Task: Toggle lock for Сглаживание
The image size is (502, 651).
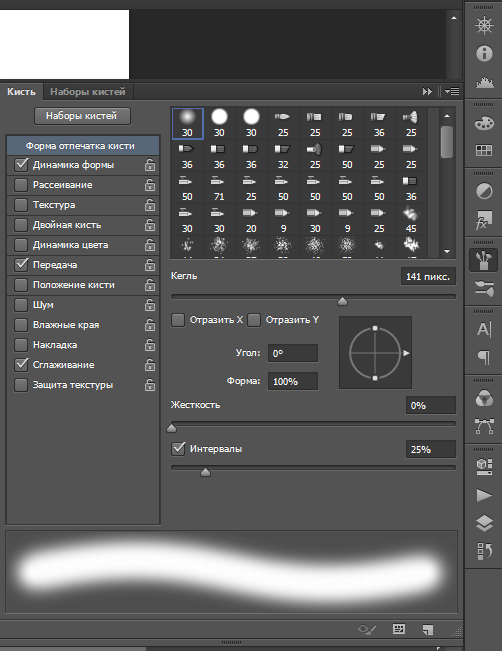Action: coord(150,365)
